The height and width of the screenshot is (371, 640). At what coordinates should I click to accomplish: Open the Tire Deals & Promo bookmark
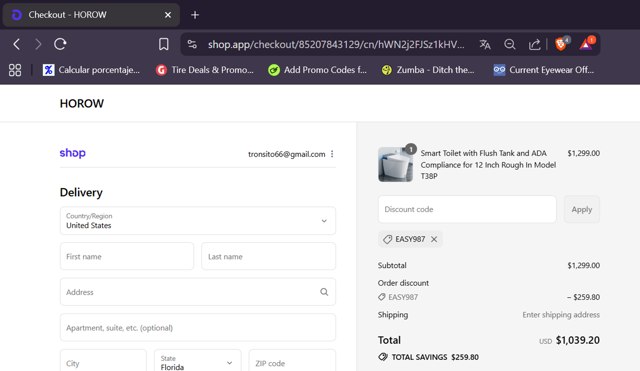pos(205,70)
